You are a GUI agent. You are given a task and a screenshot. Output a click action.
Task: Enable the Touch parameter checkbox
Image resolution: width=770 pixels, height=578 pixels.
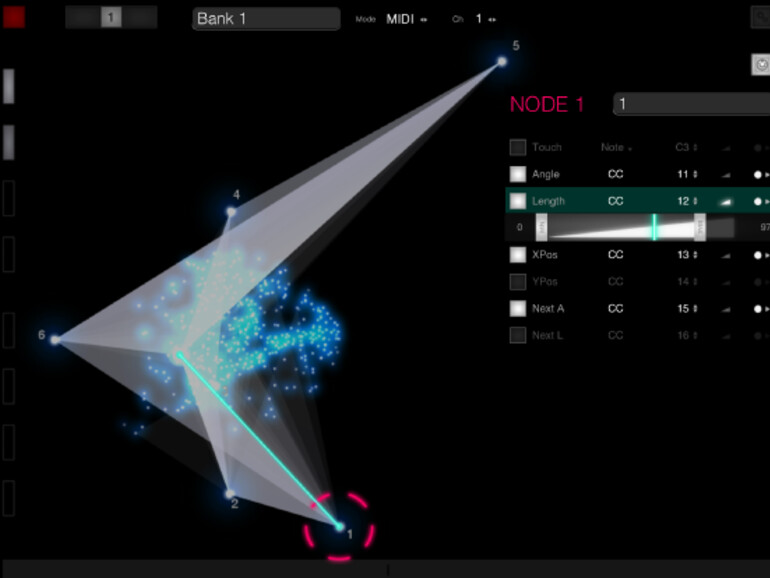coord(518,147)
